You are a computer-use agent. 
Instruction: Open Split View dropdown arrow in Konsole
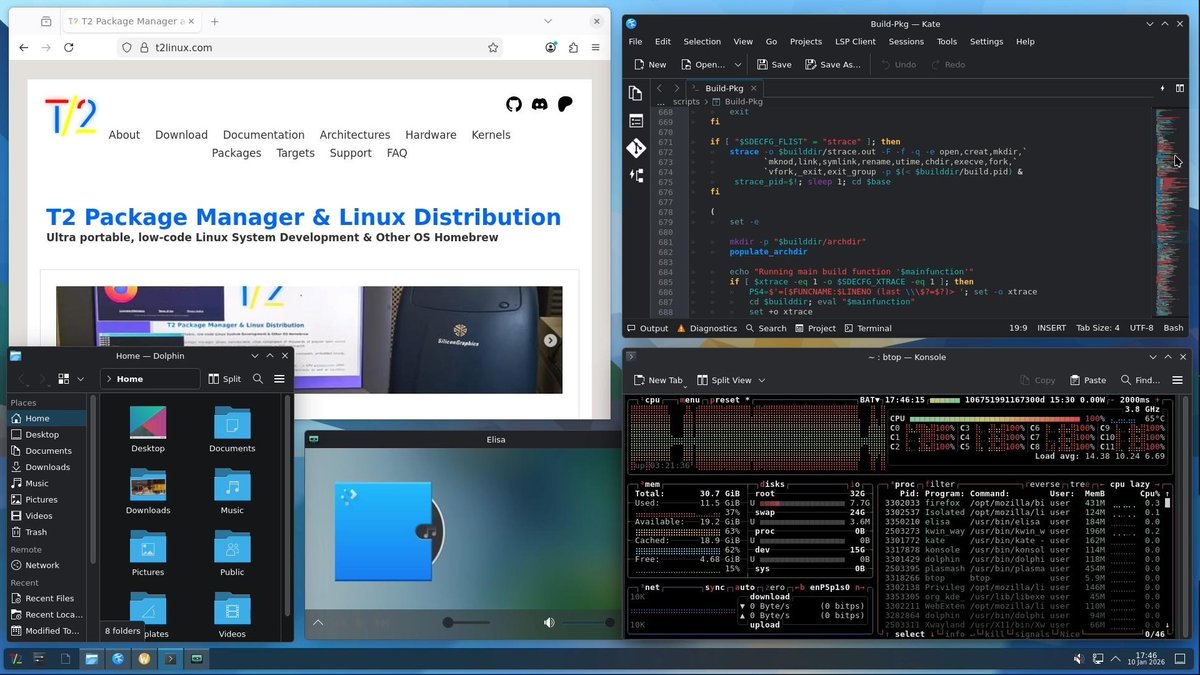pos(762,380)
